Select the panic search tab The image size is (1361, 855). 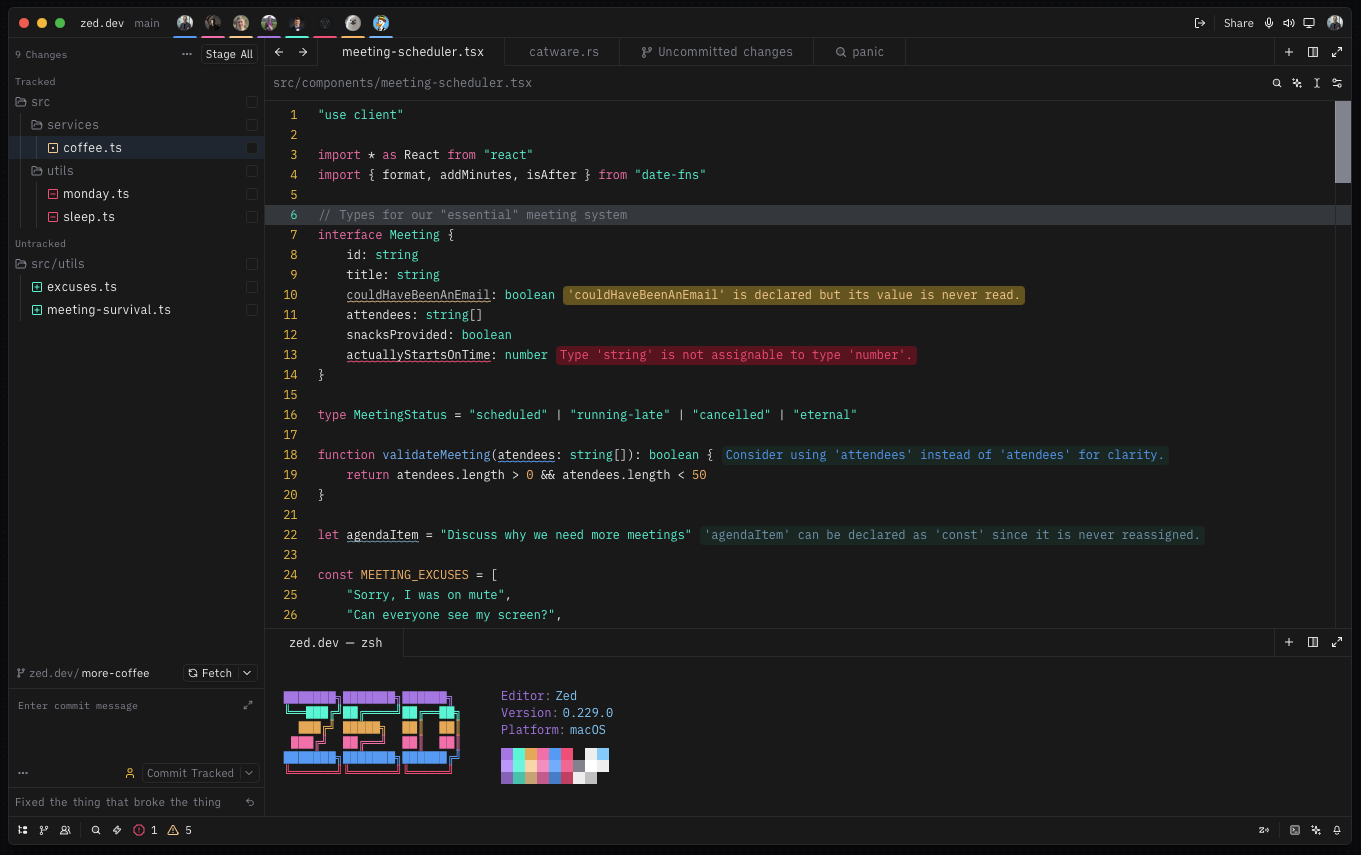click(x=860, y=52)
